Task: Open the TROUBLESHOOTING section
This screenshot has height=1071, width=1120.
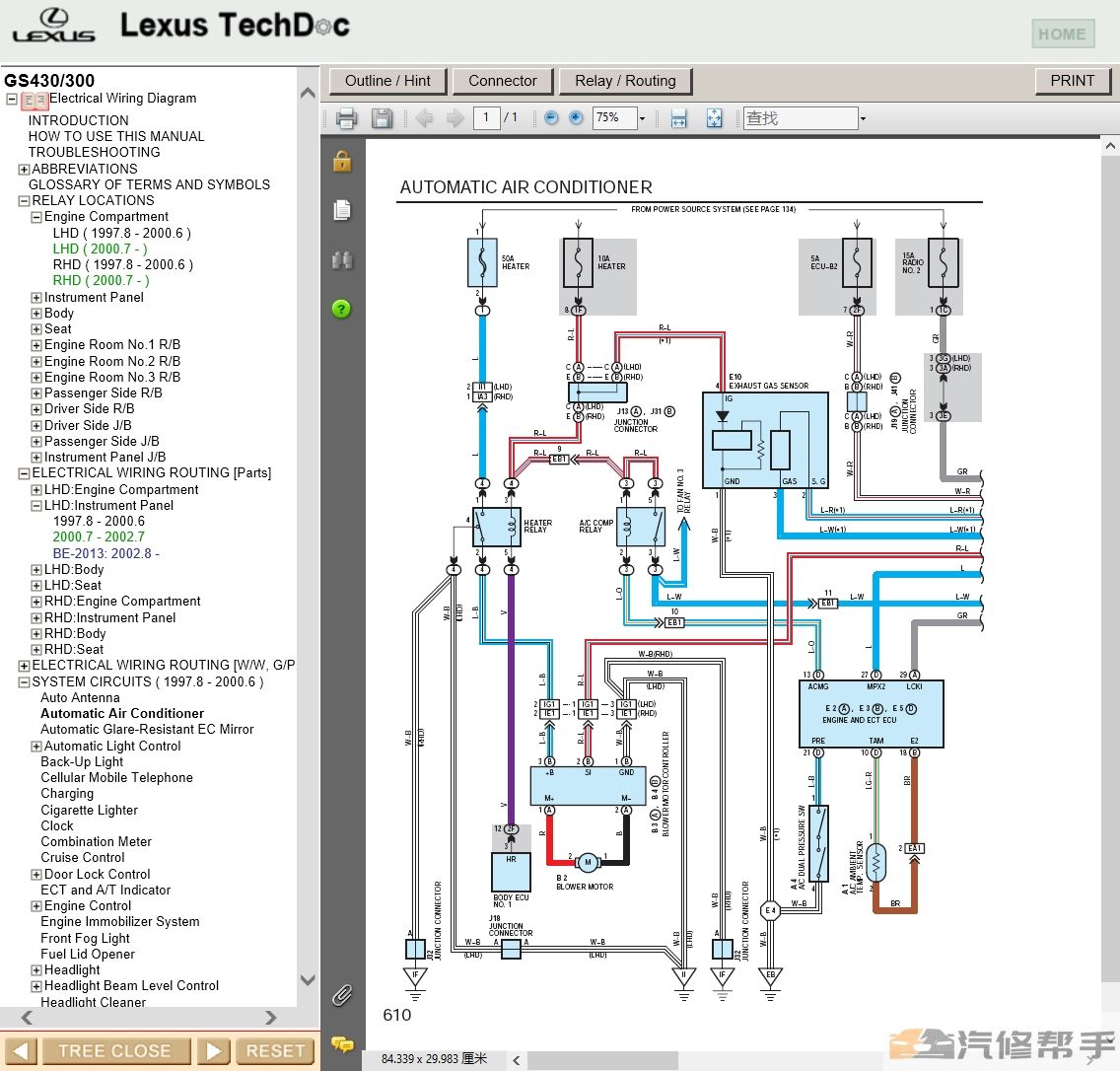Action: click(x=95, y=152)
